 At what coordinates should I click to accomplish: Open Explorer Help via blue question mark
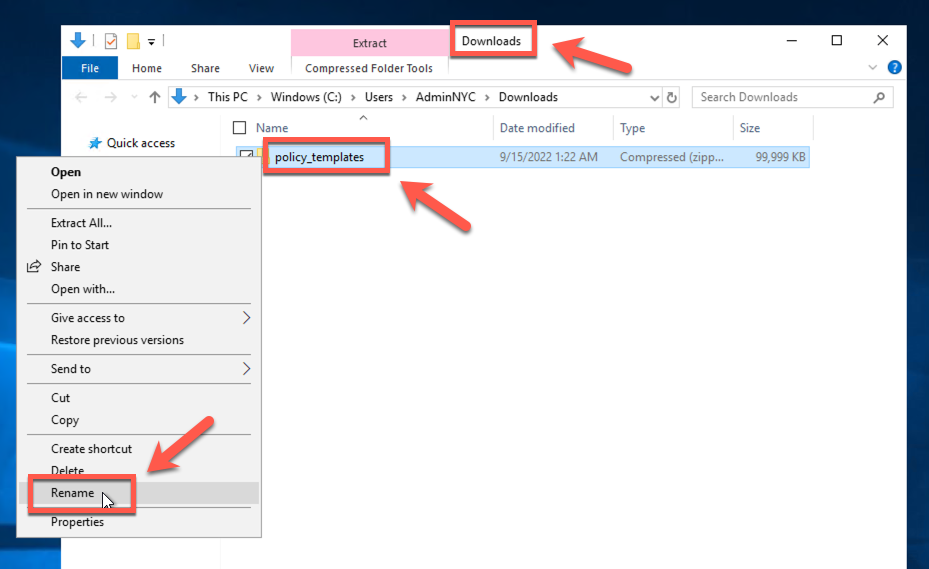point(895,68)
